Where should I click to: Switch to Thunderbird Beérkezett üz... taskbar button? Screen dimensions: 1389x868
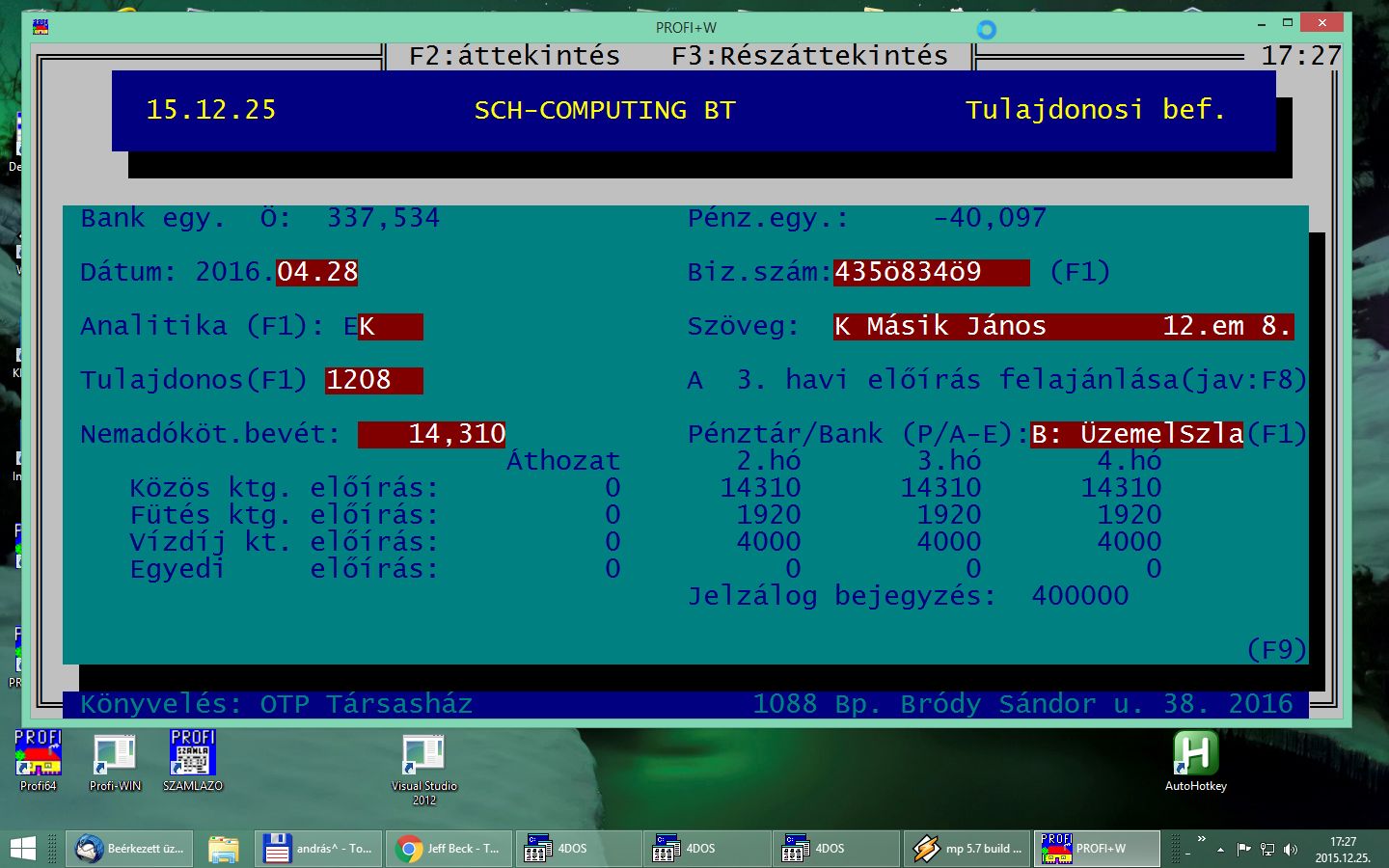[129, 849]
